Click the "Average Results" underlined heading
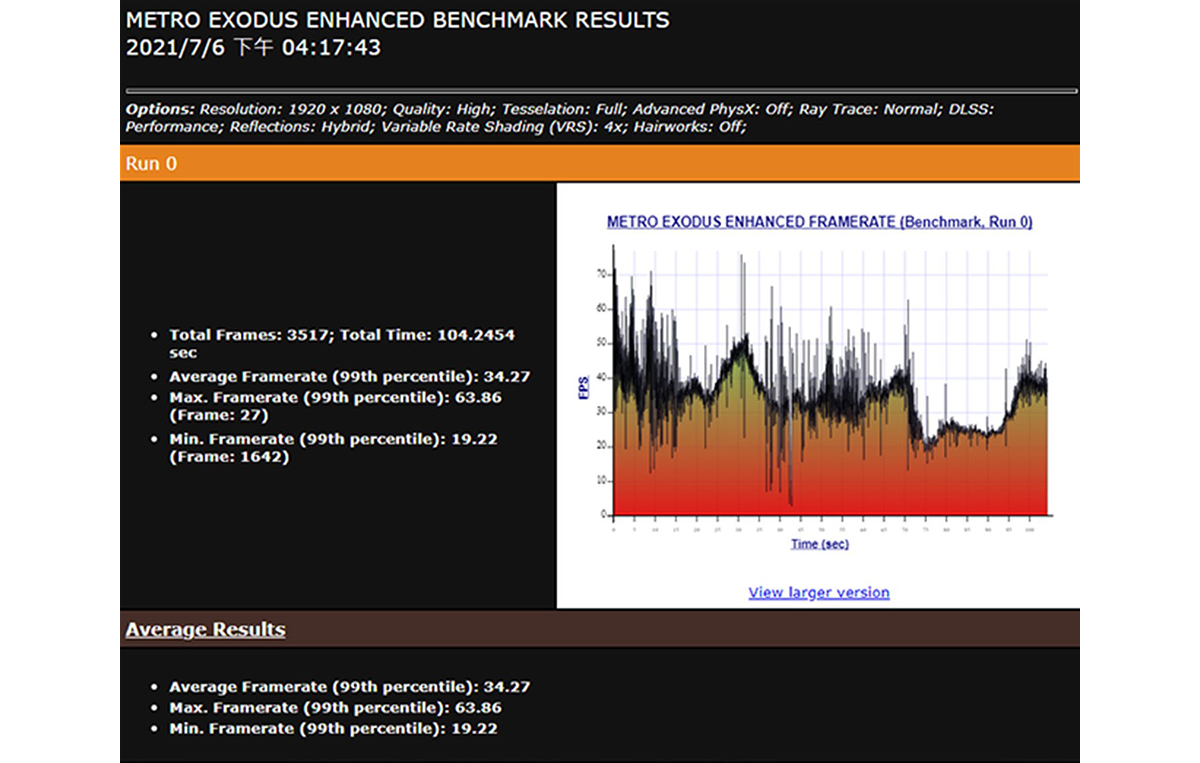This screenshot has height=763, width=1200. point(205,629)
